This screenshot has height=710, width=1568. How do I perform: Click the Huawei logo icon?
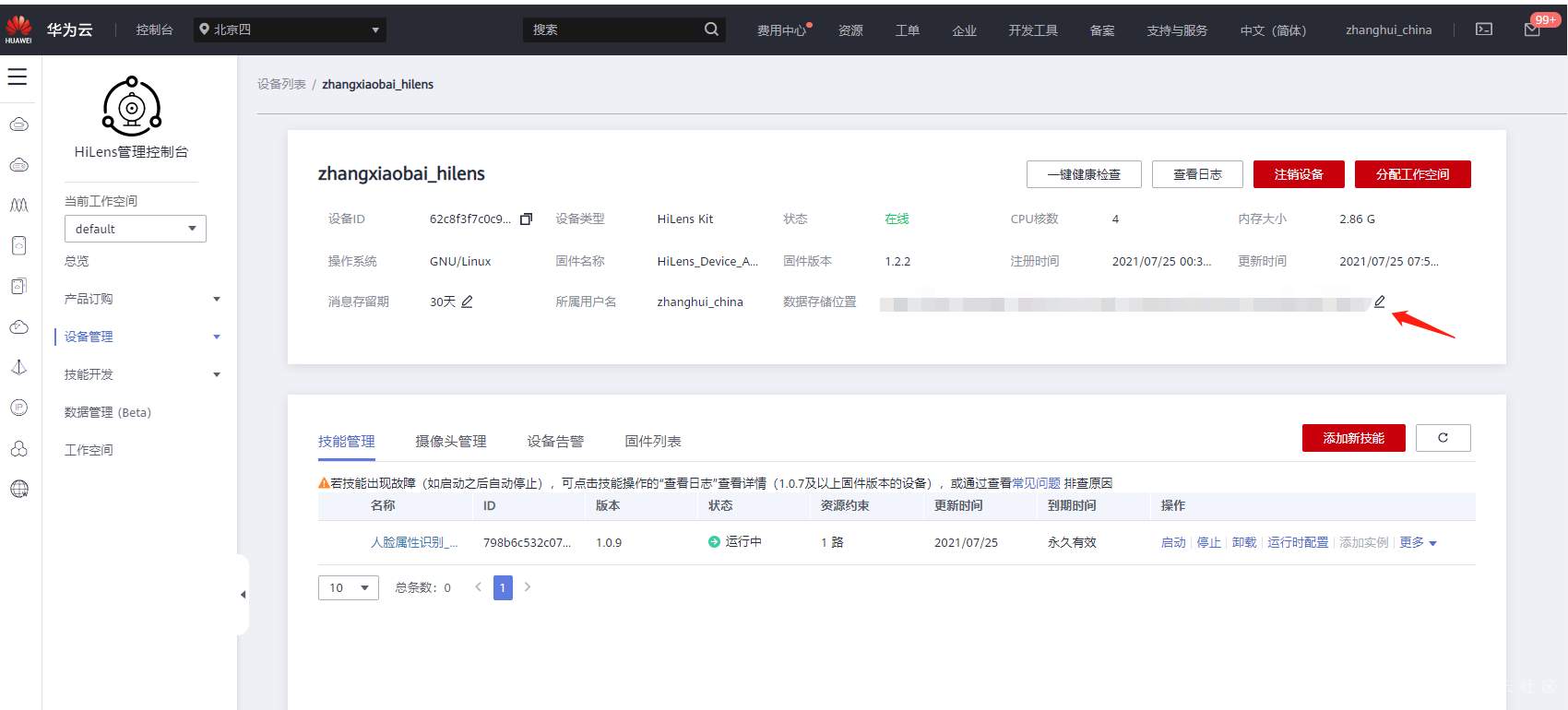[x=18, y=30]
